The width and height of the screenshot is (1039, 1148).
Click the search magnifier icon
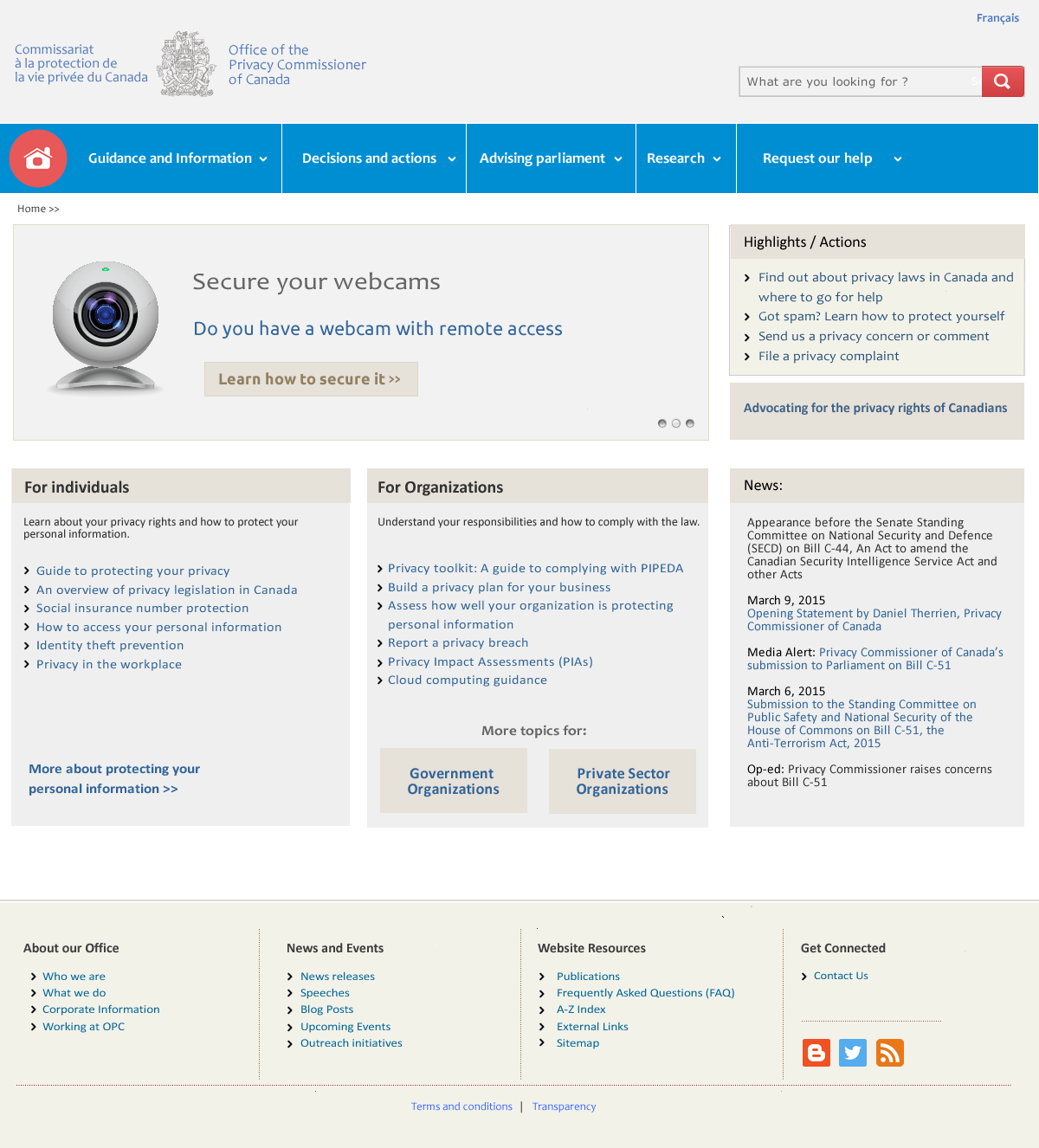tap(1002, 81)
